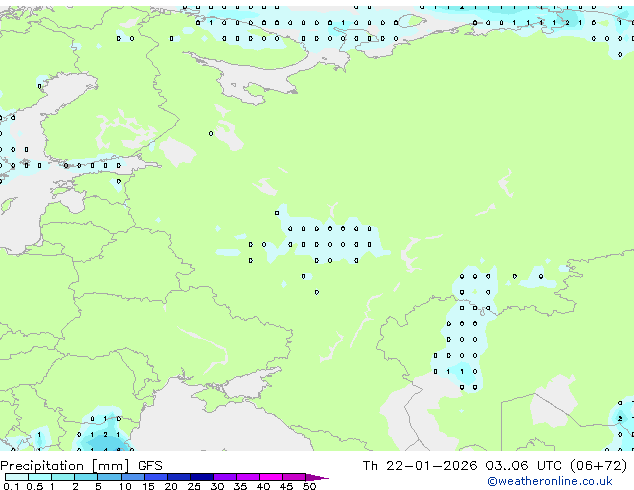Image resolution: width=634 pixels, height=490 pixels.
Task: Click the '(06+72)' forecast run text
Action: coord(599,466)
